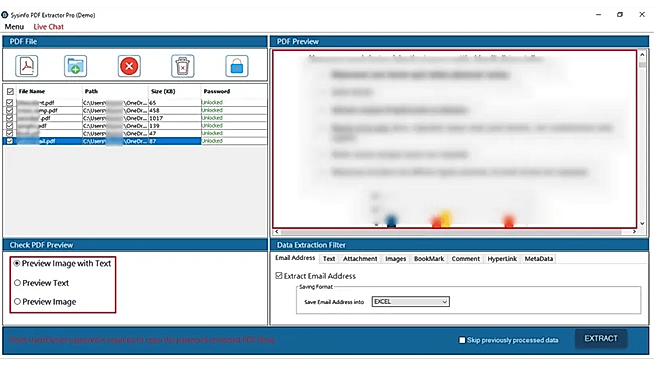Click PDF preview scroll down arrow
This screenshot has height=368, width=654.
click(x=642, y=223)
